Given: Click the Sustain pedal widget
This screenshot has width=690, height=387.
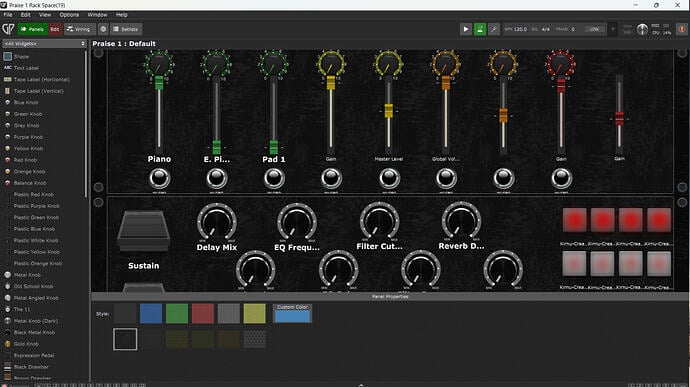Looking at the screenshot, I should coord(143,231).
